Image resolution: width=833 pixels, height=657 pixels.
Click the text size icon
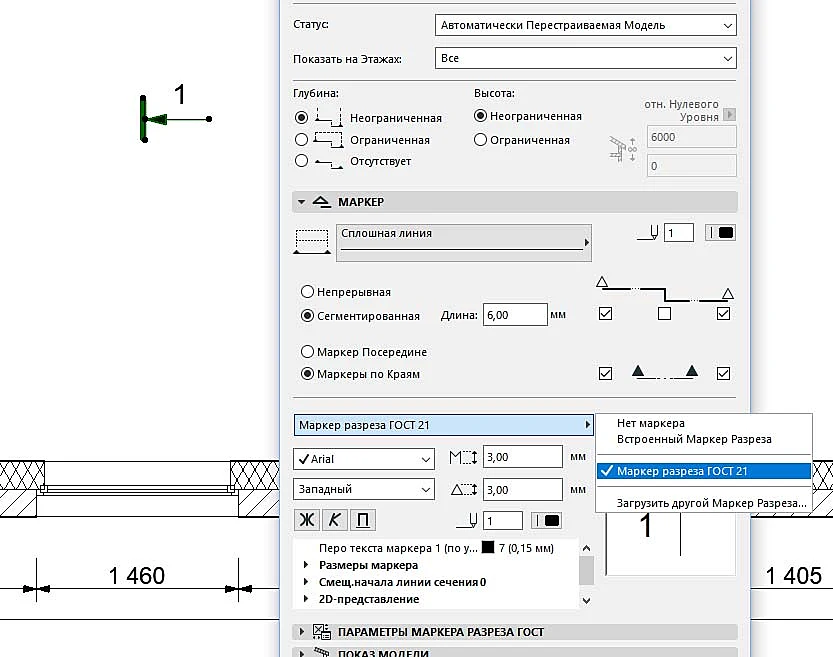click(463, 457)
